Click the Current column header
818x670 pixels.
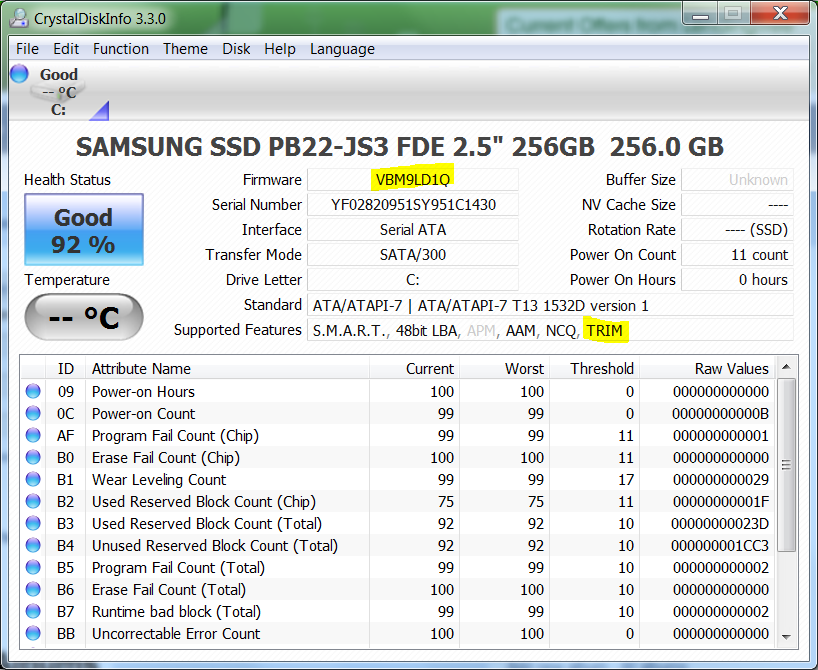coord(415,368)
